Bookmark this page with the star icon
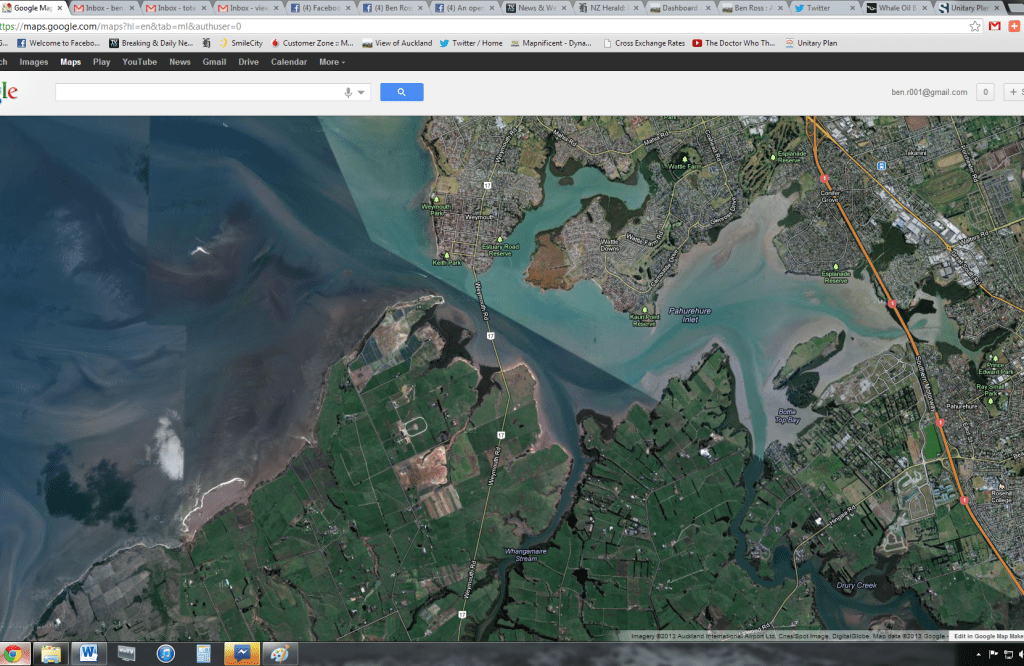 [x=975, y=26]
